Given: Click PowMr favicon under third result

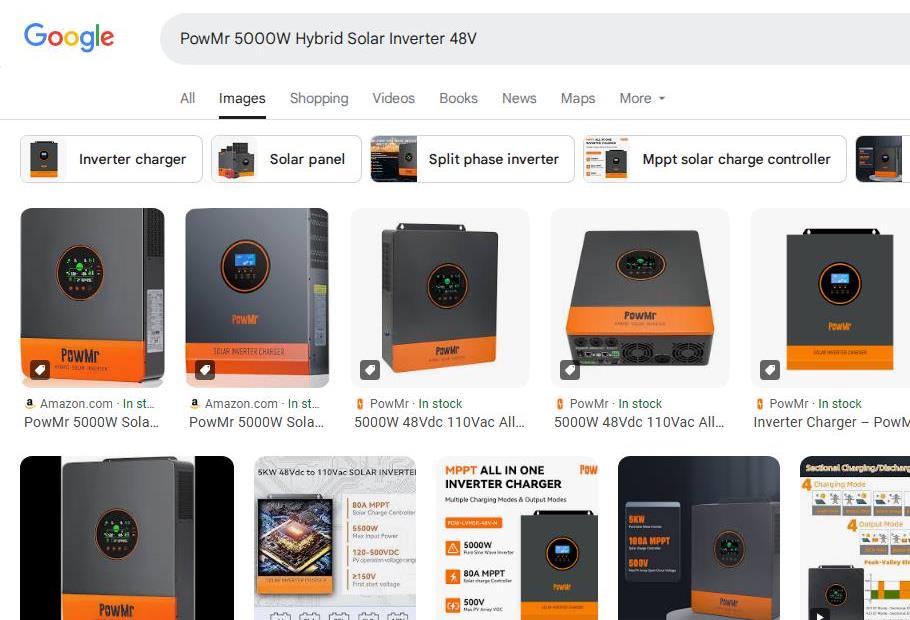Looking at the screenshot, I should (360, 403).
